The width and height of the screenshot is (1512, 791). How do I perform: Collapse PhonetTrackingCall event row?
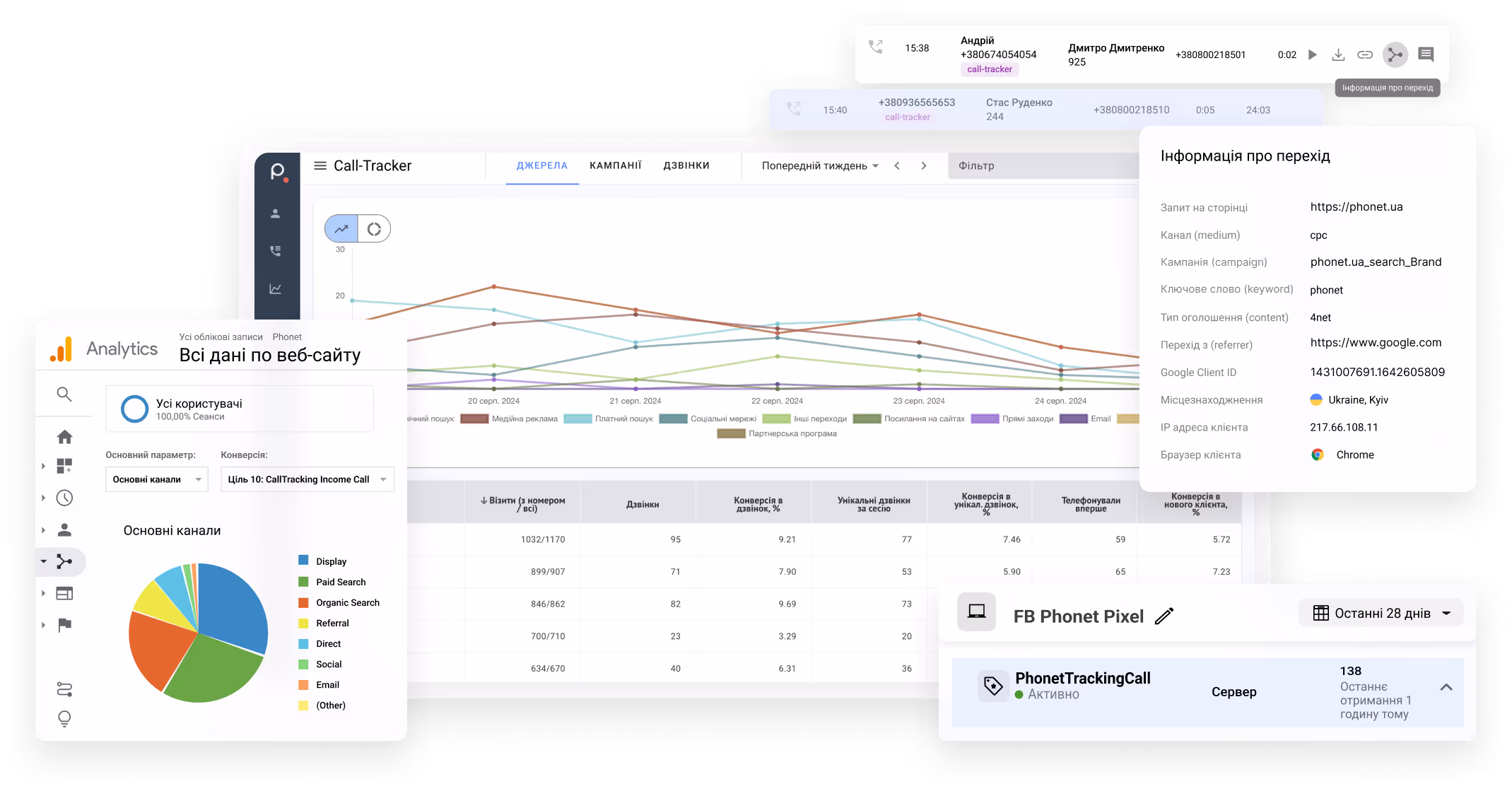click(x=1446, y=687)
